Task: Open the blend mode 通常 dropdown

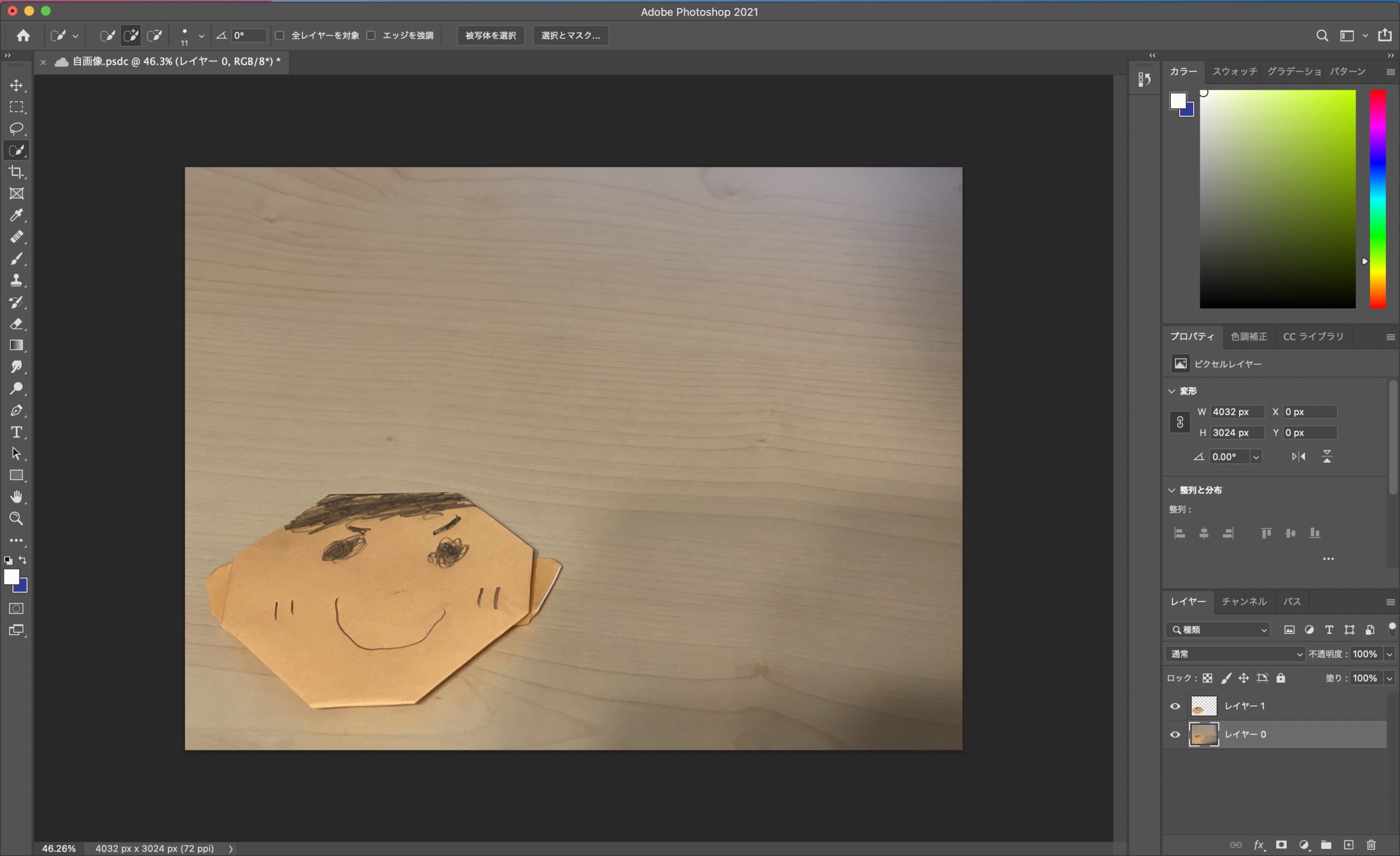Action: (1234, 654)
